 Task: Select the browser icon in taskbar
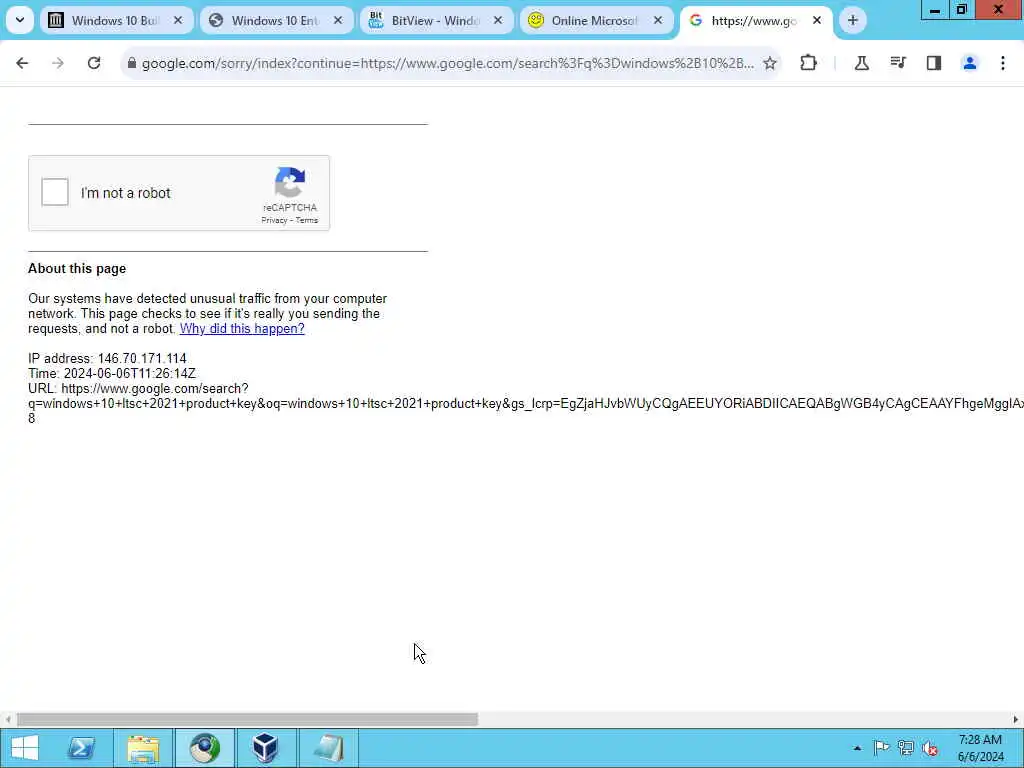(205, 748)
